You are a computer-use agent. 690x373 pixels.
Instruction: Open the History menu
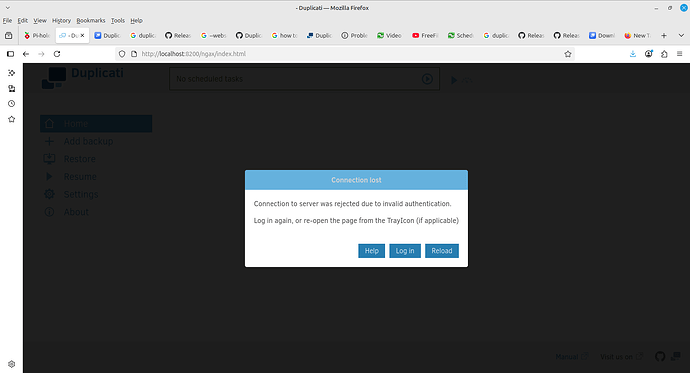(x=61, y=20)
